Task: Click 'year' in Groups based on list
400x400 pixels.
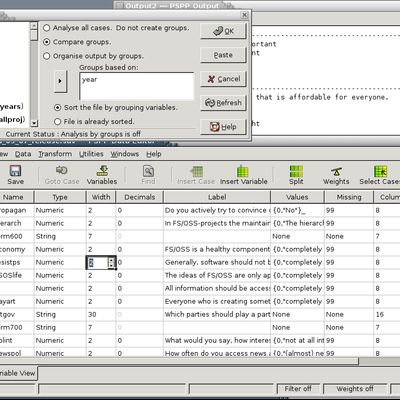Action: (89, 80)
